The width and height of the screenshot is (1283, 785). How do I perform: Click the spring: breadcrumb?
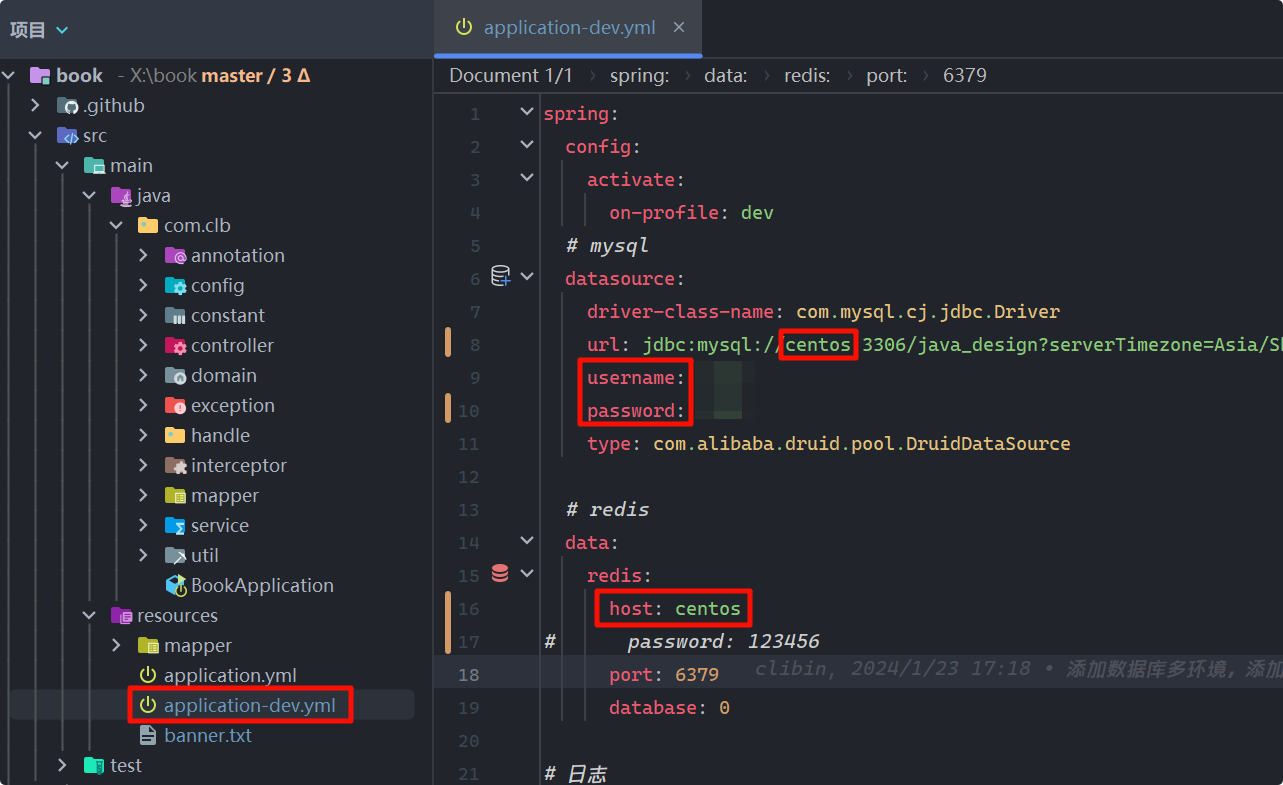click(640, 75)
